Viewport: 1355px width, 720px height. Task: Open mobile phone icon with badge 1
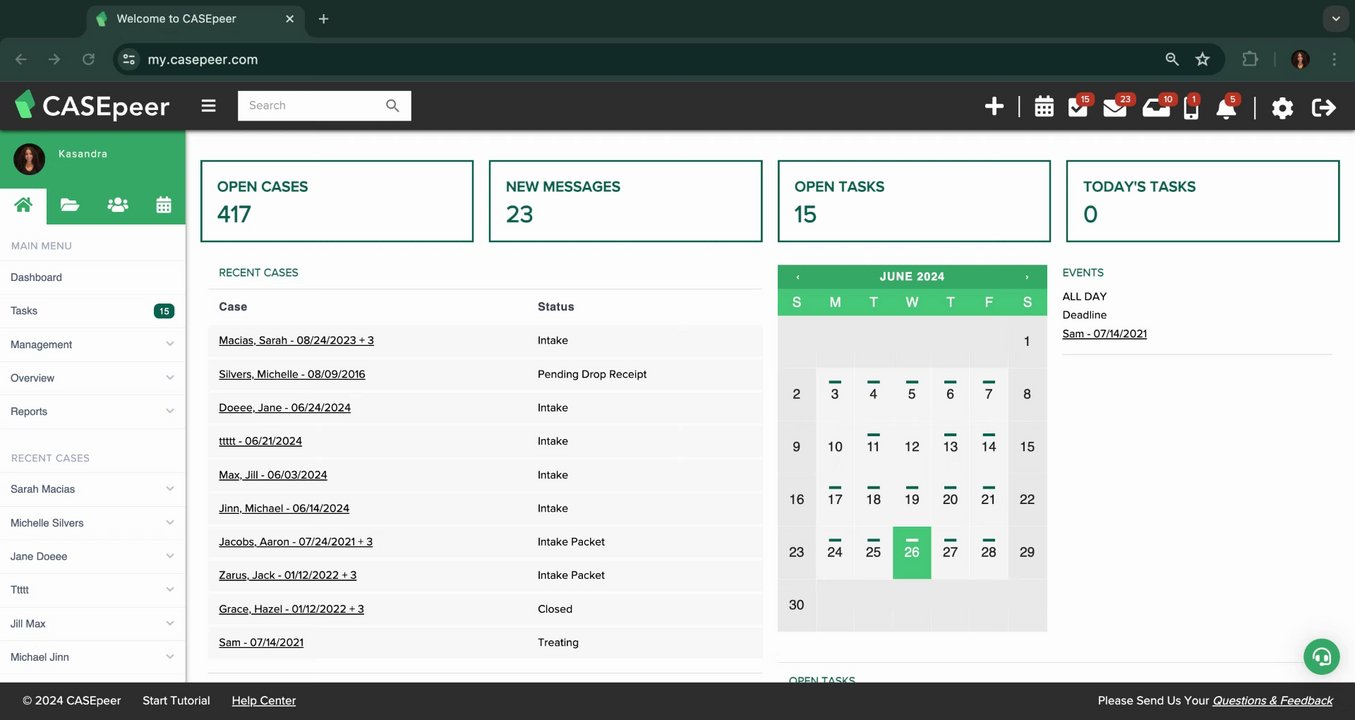1191,107
